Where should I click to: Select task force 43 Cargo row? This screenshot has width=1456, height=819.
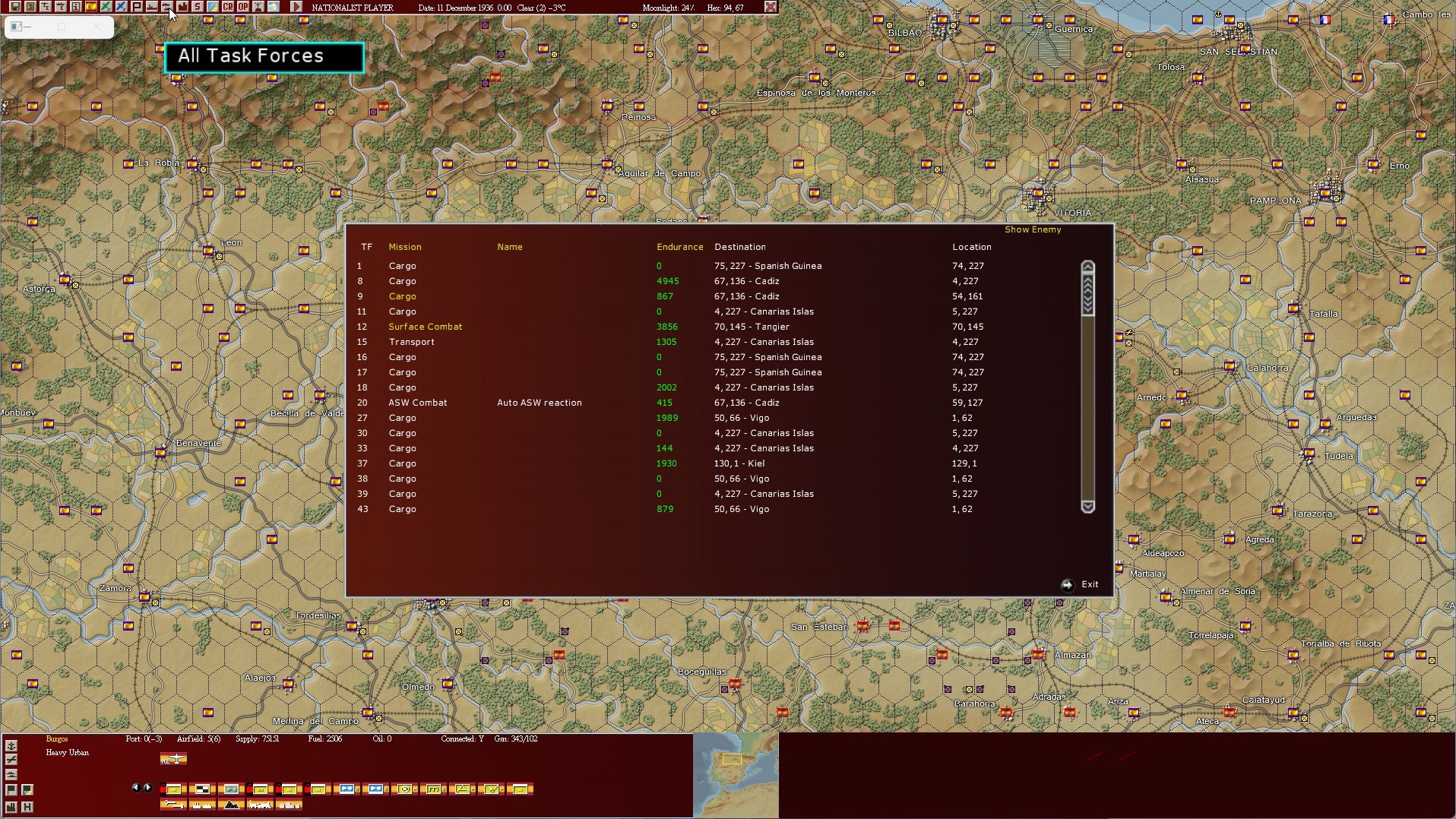[714, 509]
